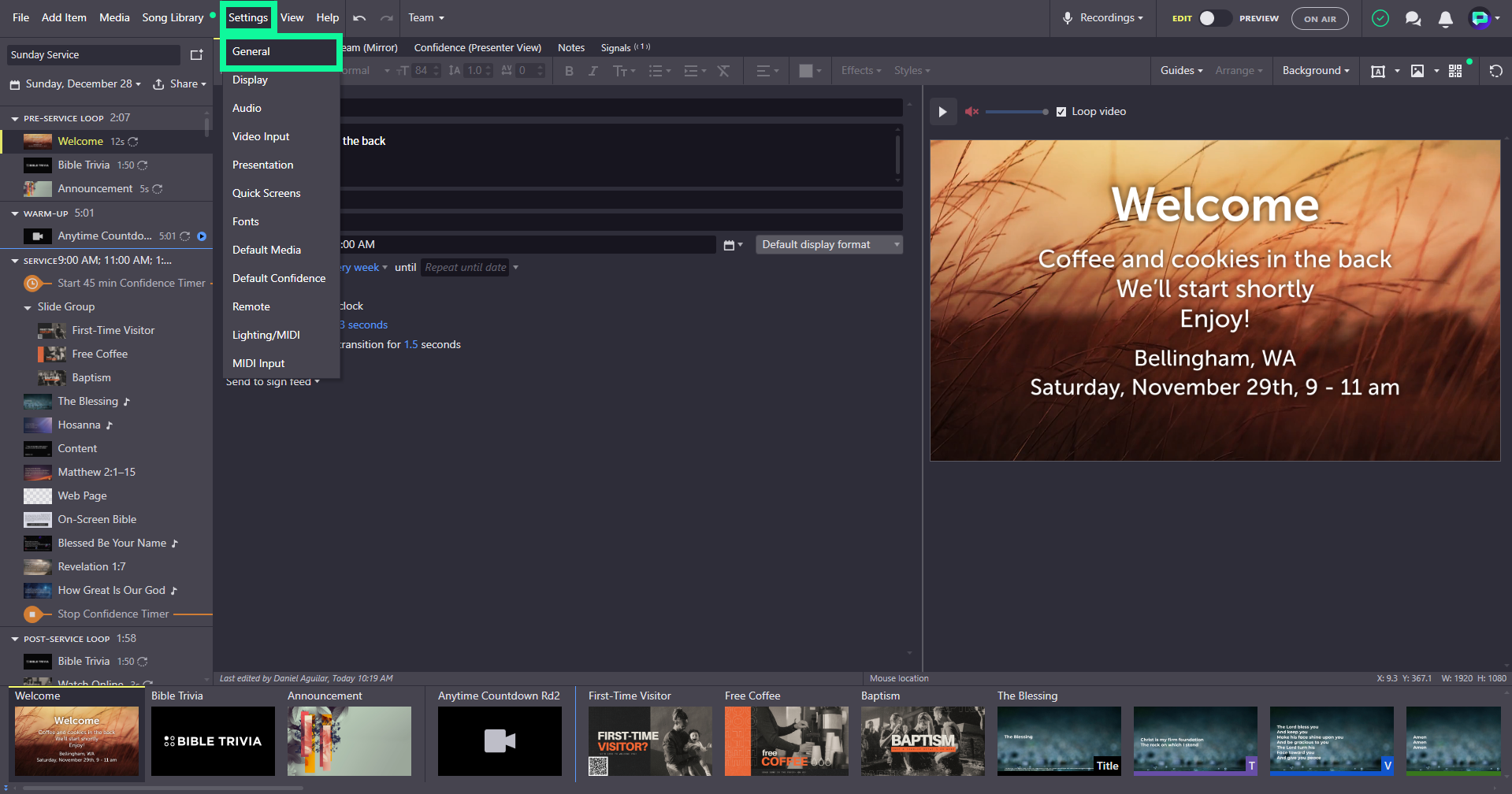Viewport: 1512px width, 794px height.
Task: Click the green sync checkmark icon
Action: (x=1380, y=18)
